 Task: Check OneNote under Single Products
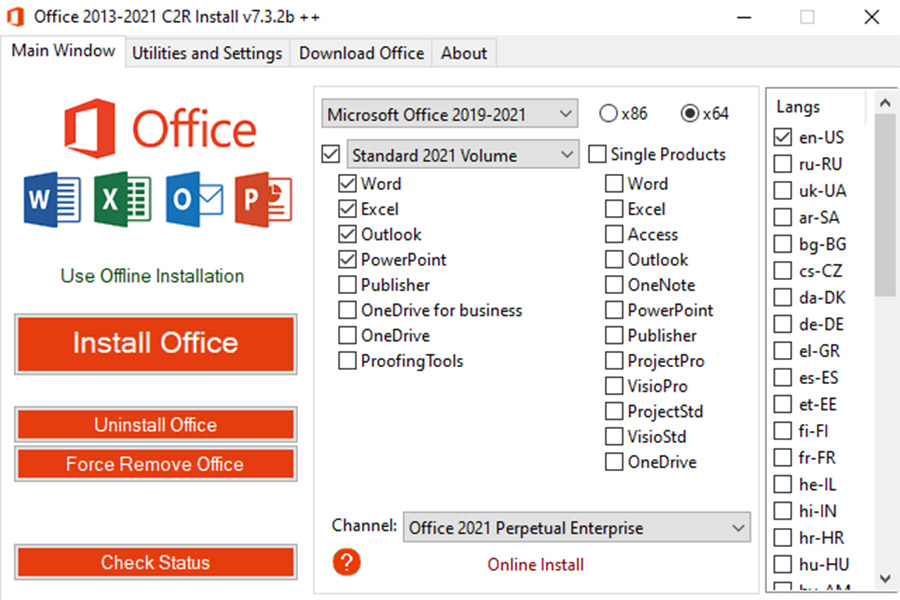tap(614, 285)
